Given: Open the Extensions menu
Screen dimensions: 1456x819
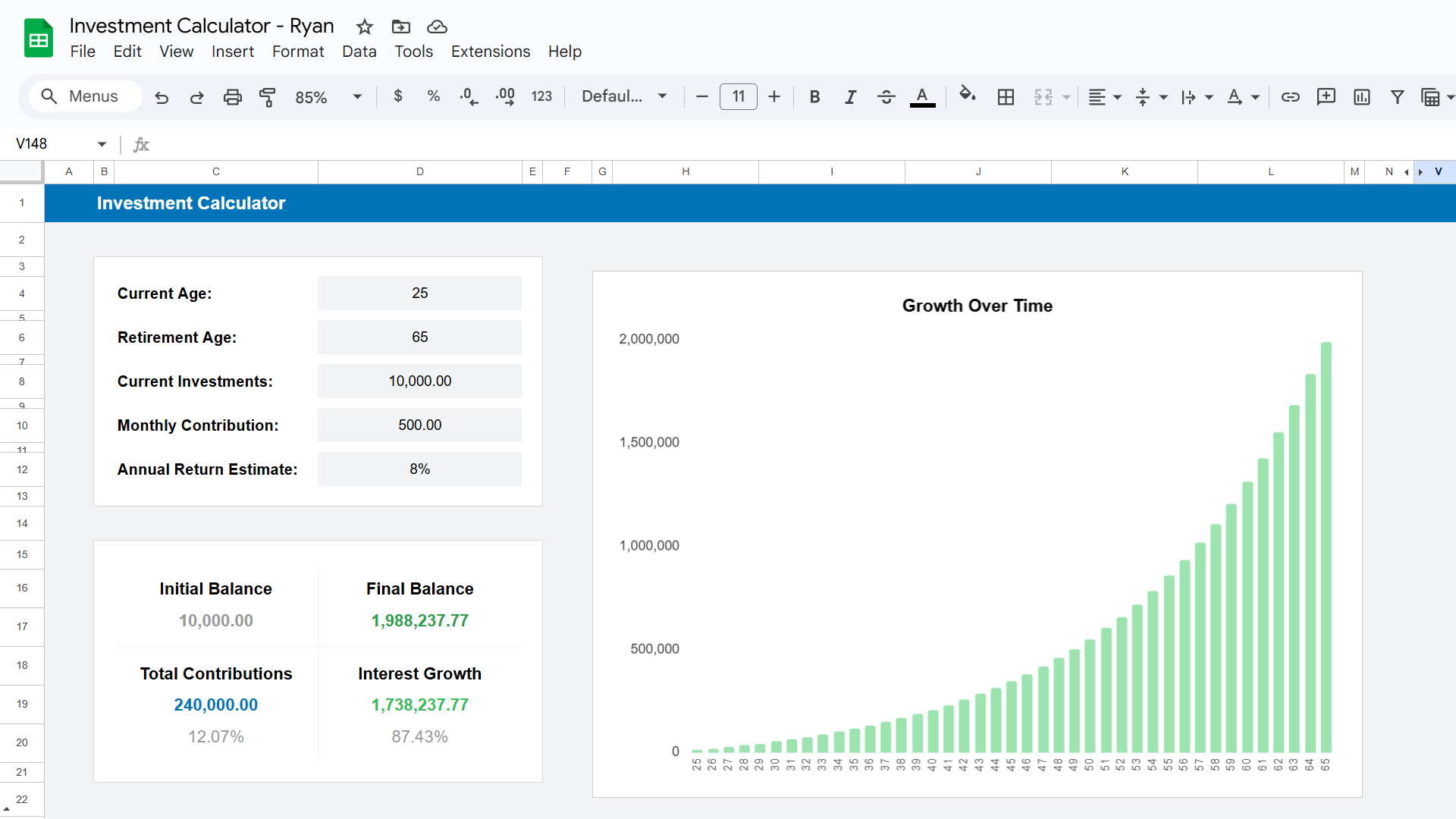Looking at the screenshot, I should (x=491, y=52).
